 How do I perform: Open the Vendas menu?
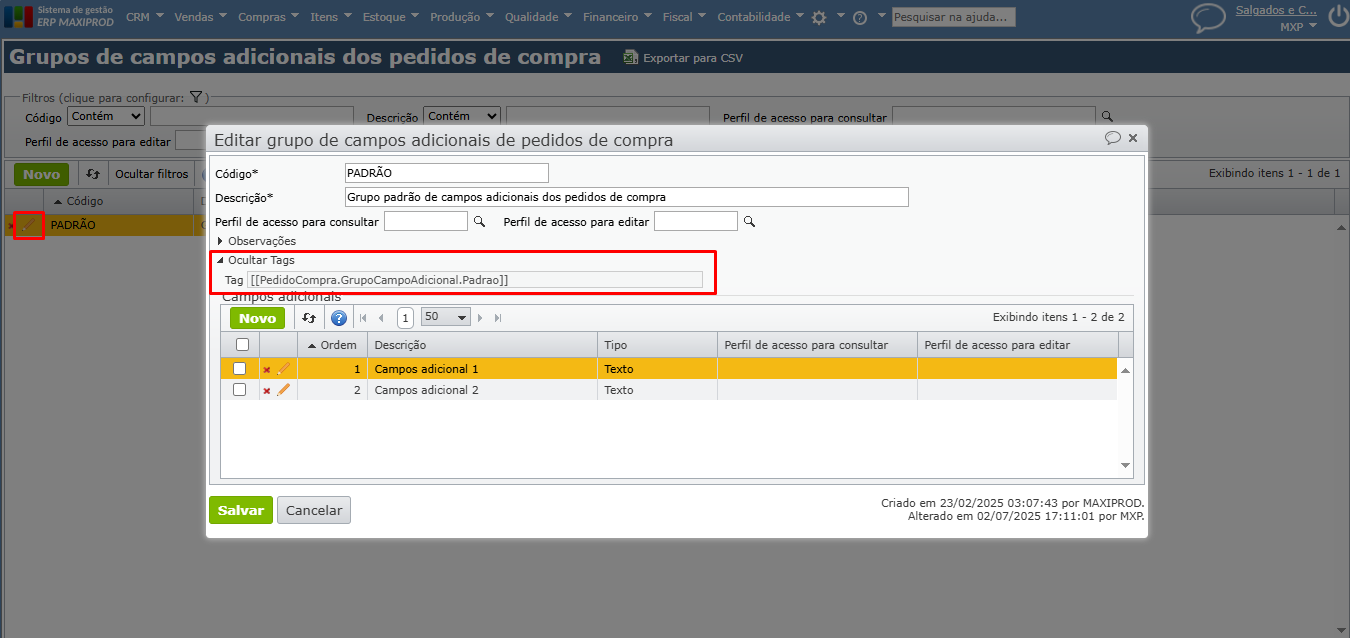(x=200, y=17)
